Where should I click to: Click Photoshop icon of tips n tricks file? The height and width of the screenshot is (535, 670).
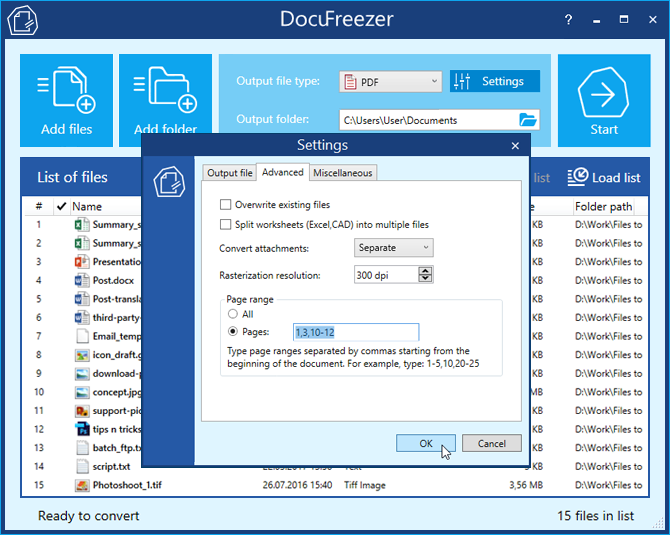pos(82,429)
